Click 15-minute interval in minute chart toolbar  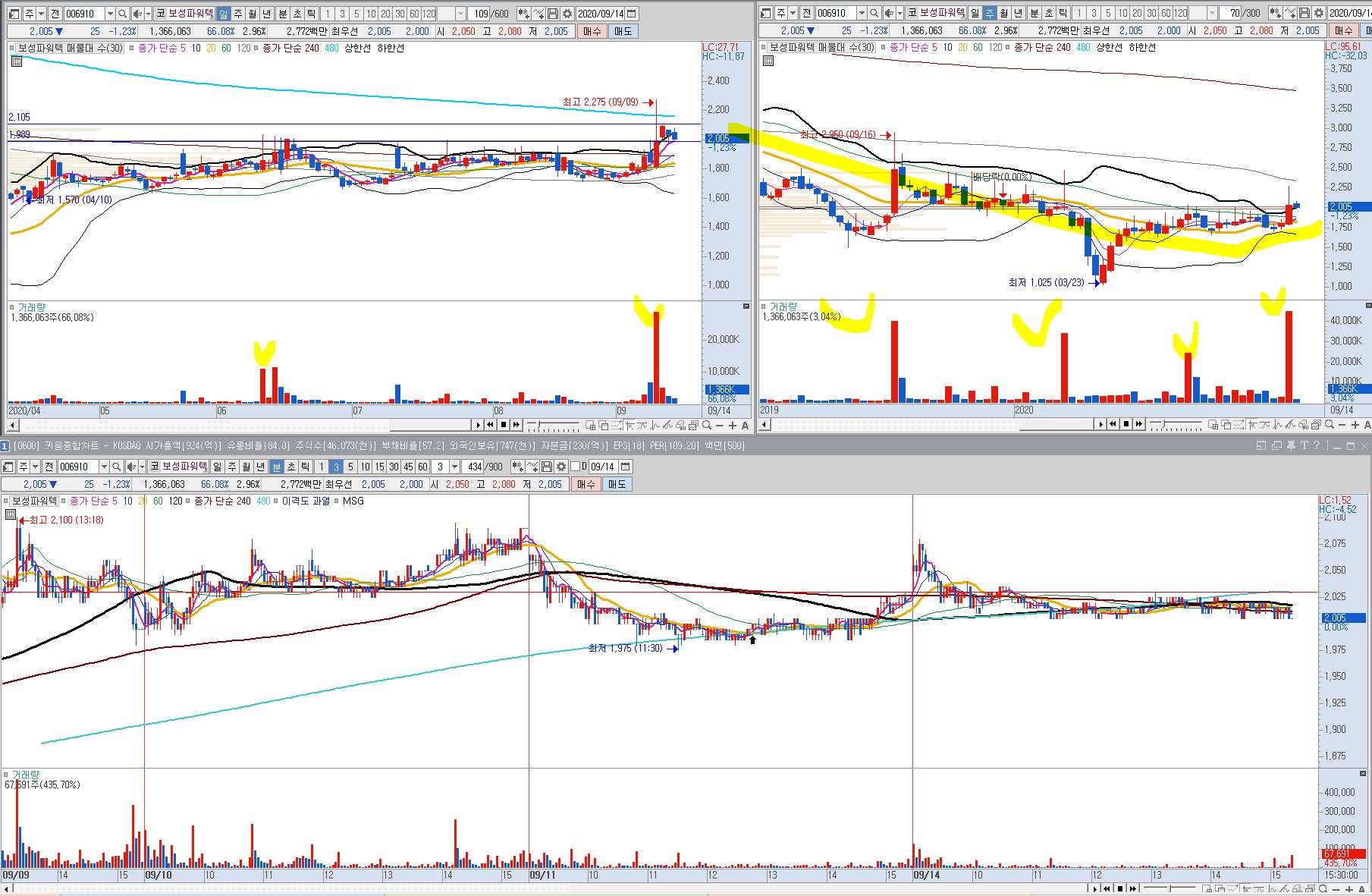click(x=379, y=467)
